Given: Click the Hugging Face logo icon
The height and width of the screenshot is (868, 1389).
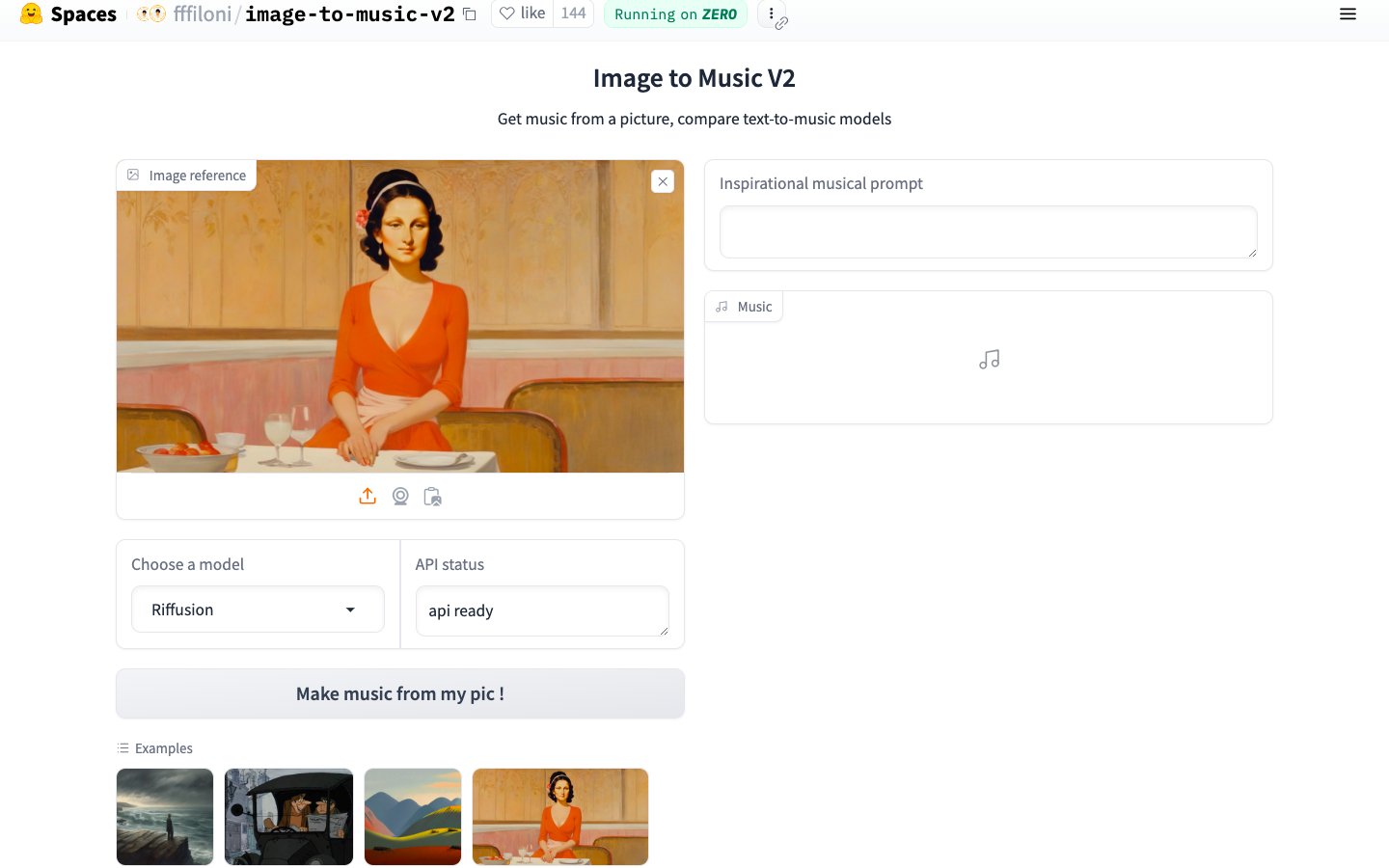Looking at the screenshot, I should coord(31,14).
